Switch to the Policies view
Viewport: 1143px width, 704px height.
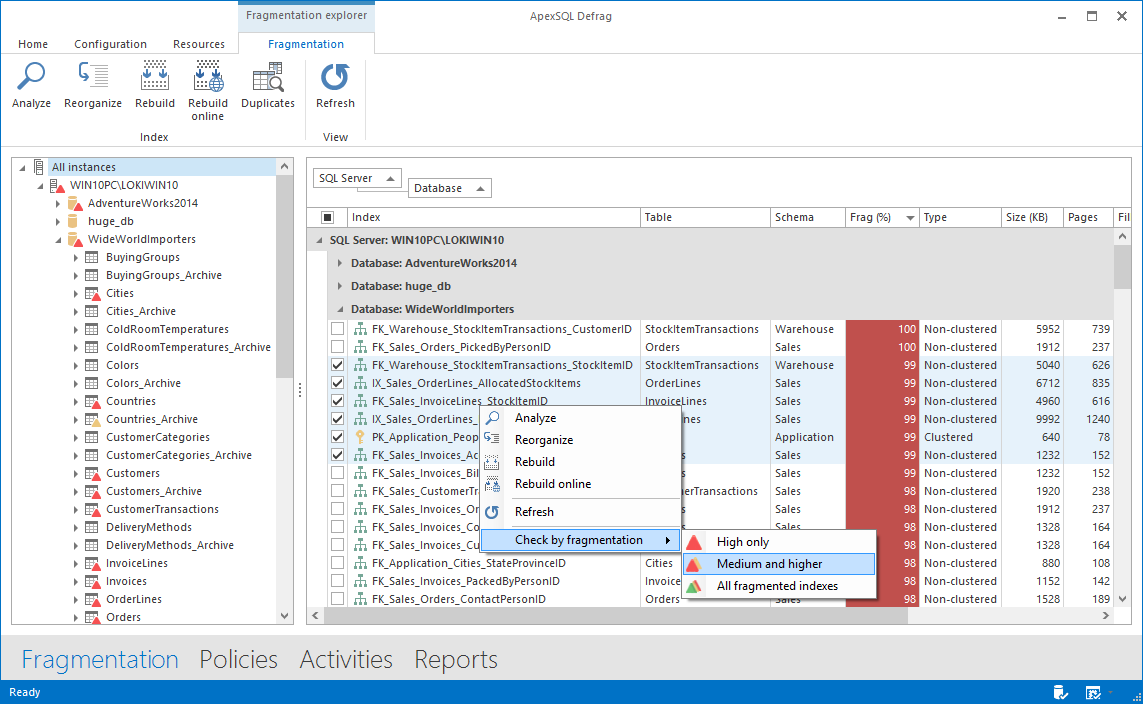tap(238, 659)
